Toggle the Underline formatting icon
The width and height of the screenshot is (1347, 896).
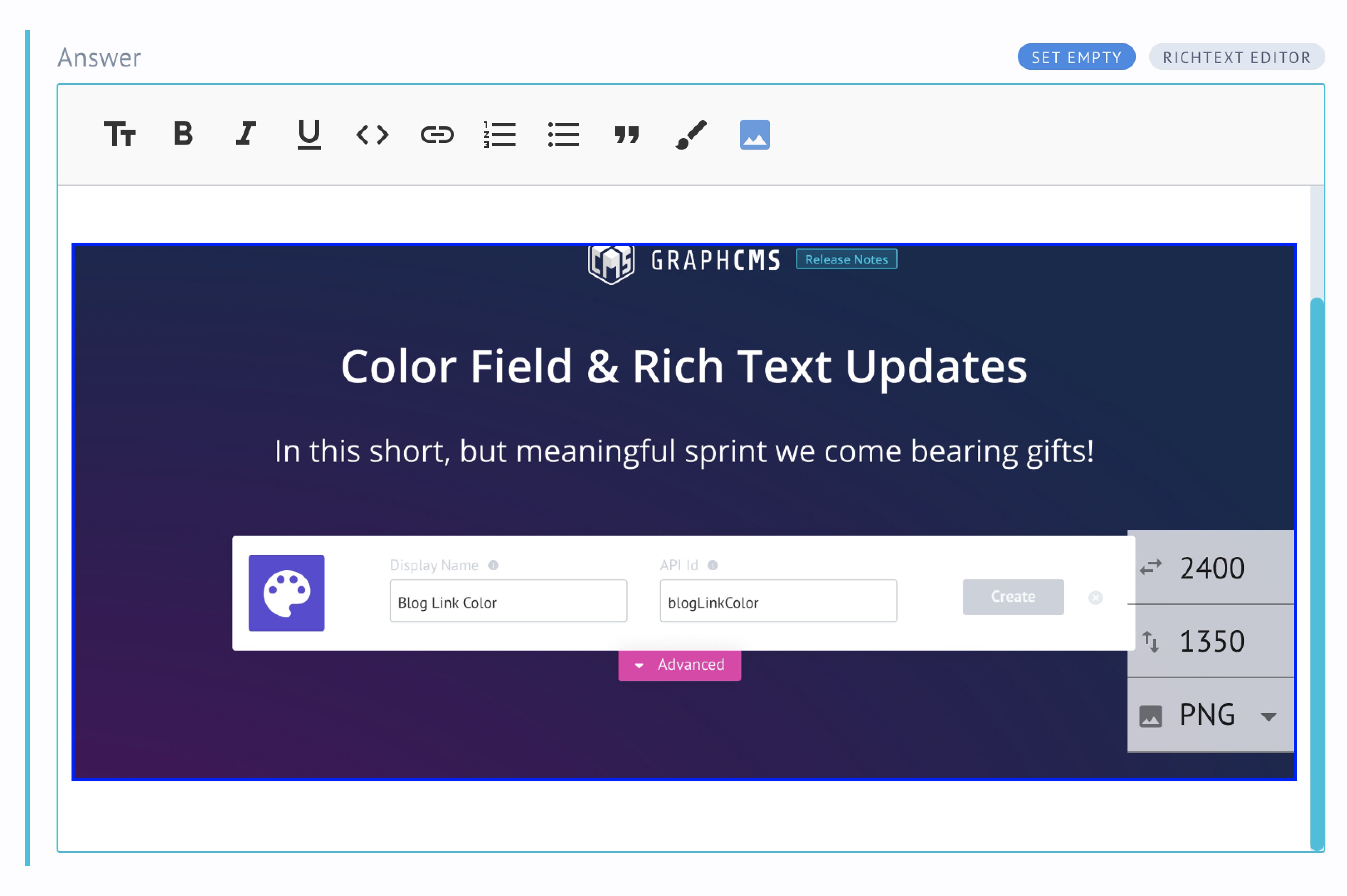click(x=310, y=134)
